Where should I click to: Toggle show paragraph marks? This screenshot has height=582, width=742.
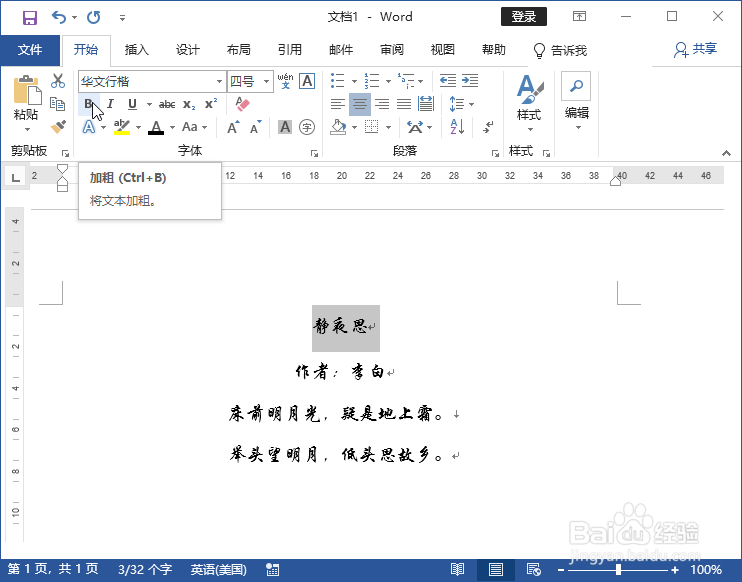(488, 127)
